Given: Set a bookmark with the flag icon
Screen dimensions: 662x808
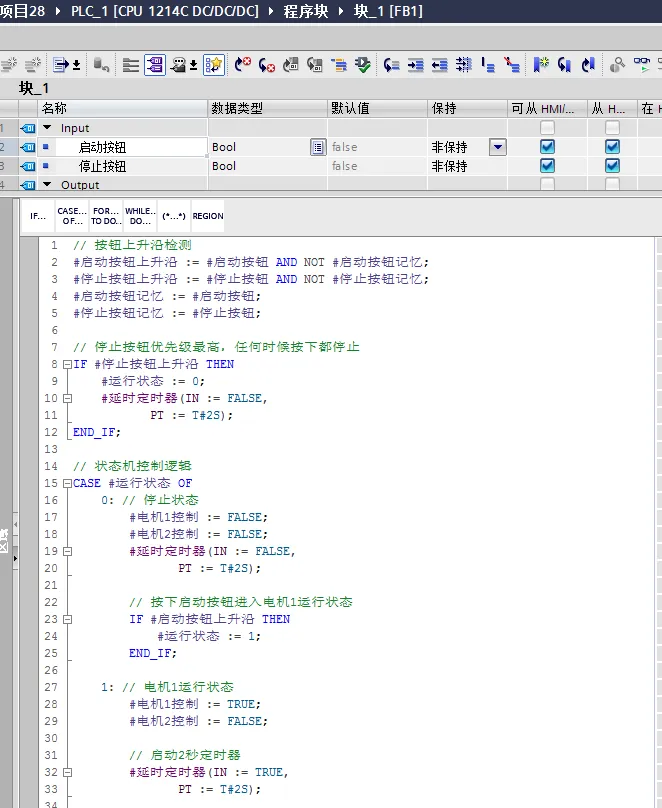Looking at the screenshot, I should [x=541, y=65].
